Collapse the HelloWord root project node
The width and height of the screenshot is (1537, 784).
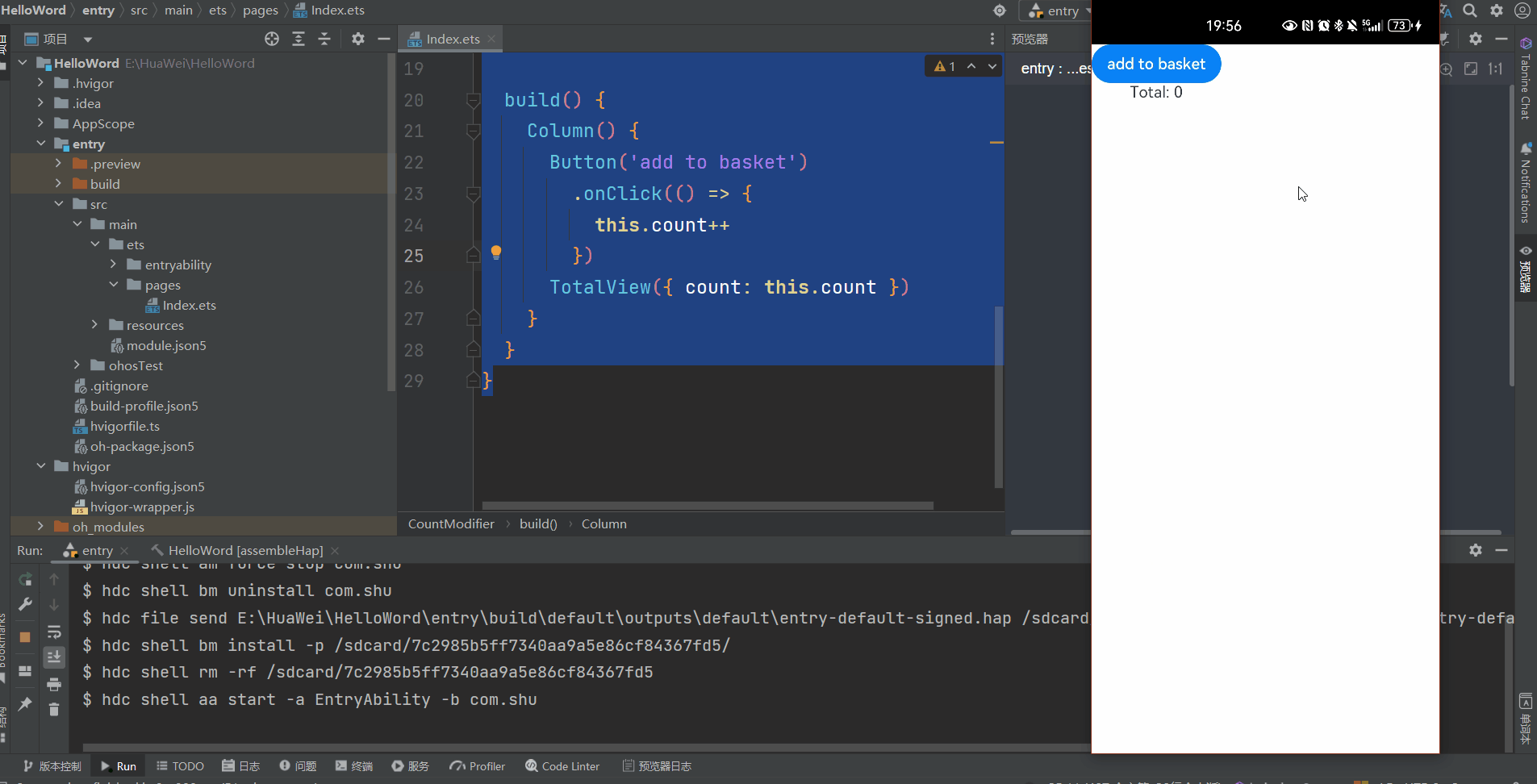point(23,62)
